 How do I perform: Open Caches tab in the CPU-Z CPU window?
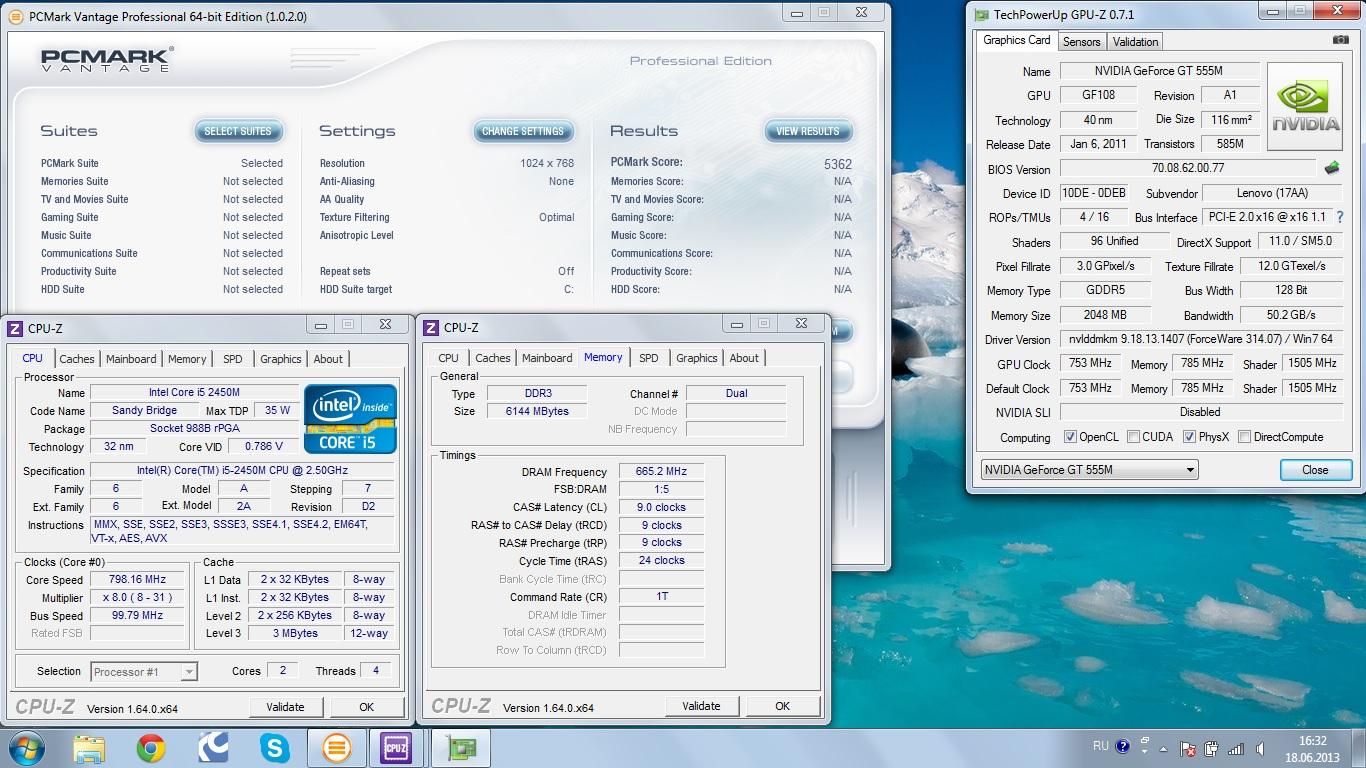[x=76, y=359]
